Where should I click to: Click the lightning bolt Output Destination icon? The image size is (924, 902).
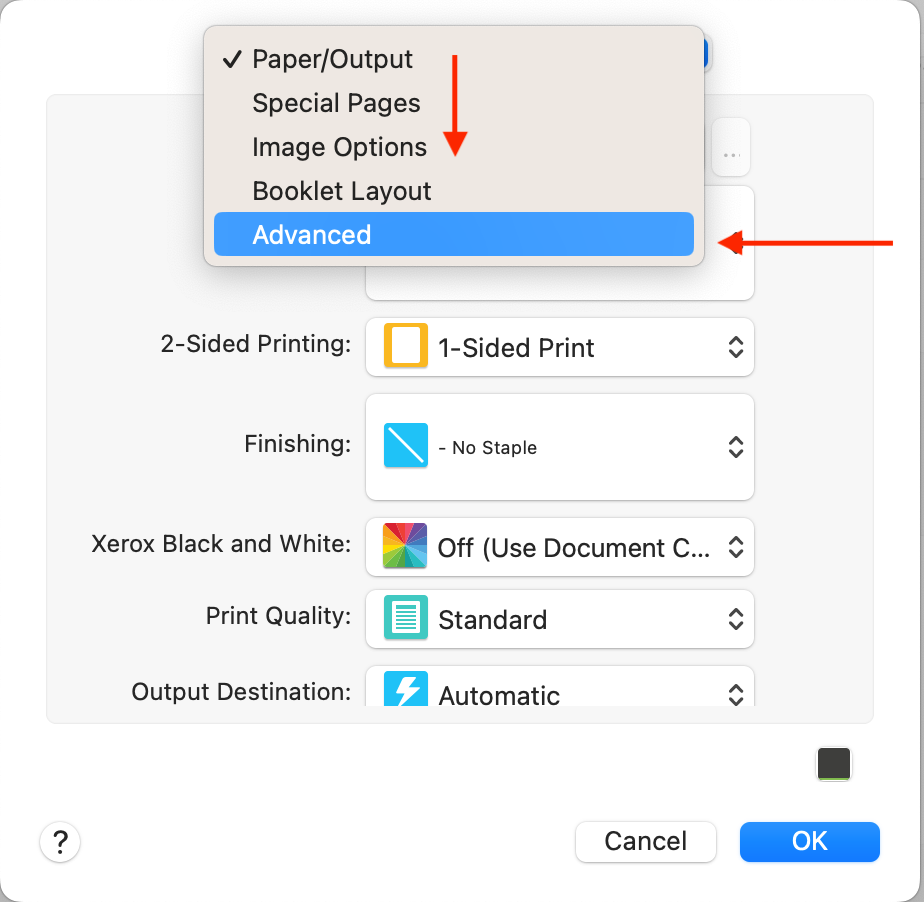(x=404, y=690)
